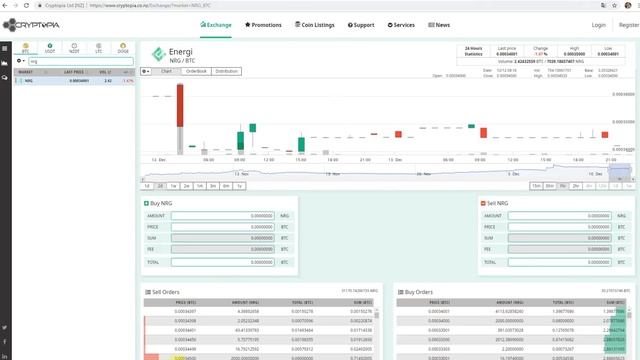
Task: Set chart range to 1w
Action: (173, 186)
